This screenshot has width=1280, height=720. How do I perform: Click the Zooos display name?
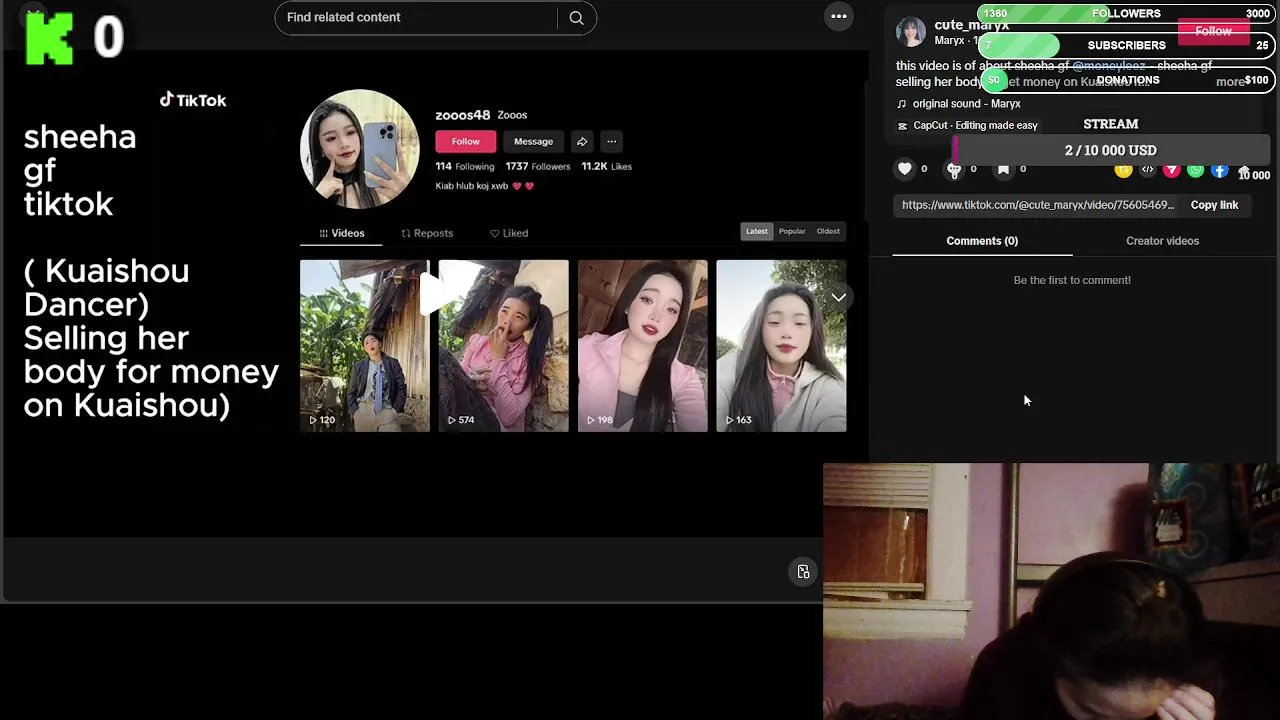[x=512, y=115]
